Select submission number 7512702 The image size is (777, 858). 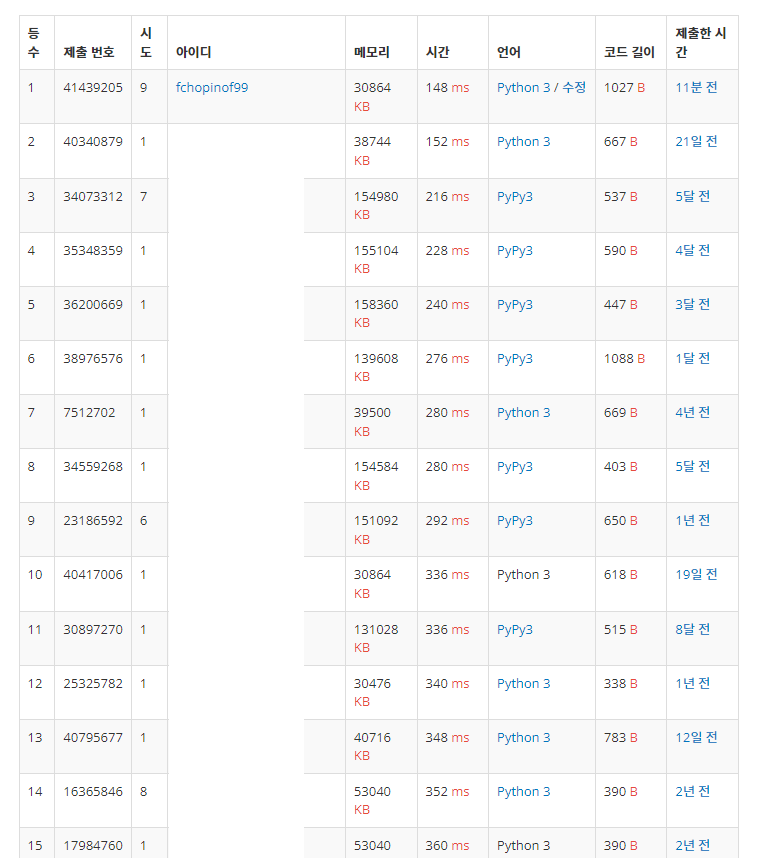tap(89, 413)
